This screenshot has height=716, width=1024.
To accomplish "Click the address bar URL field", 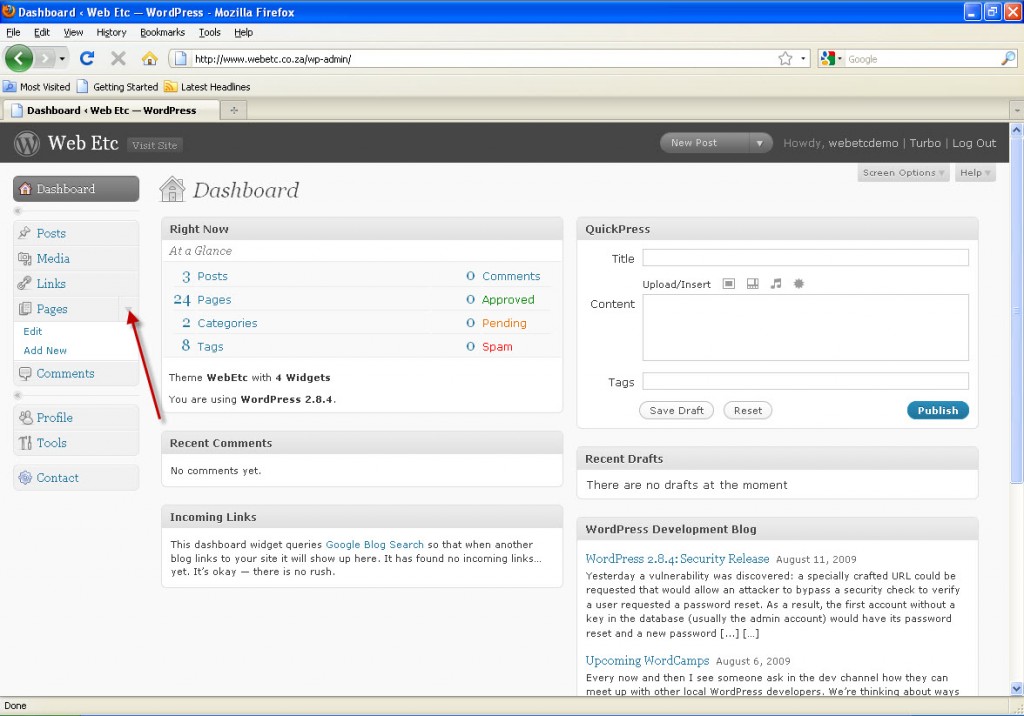I will (x=482, y=59).
